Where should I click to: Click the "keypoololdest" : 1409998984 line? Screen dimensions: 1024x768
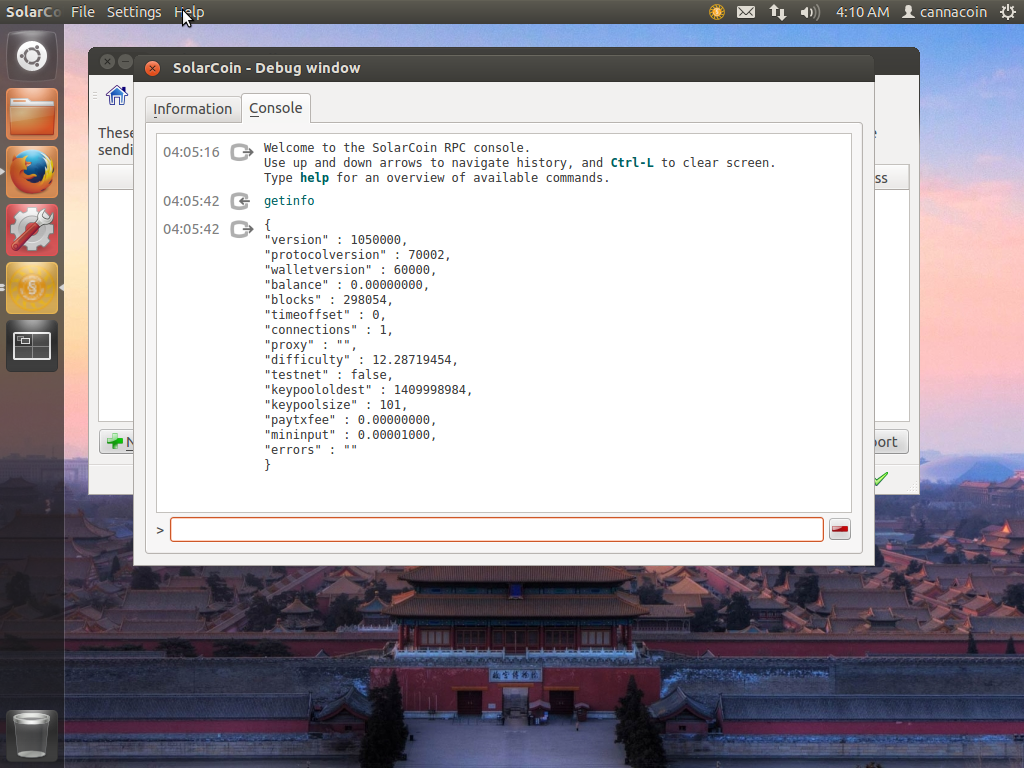coord(368,391)
